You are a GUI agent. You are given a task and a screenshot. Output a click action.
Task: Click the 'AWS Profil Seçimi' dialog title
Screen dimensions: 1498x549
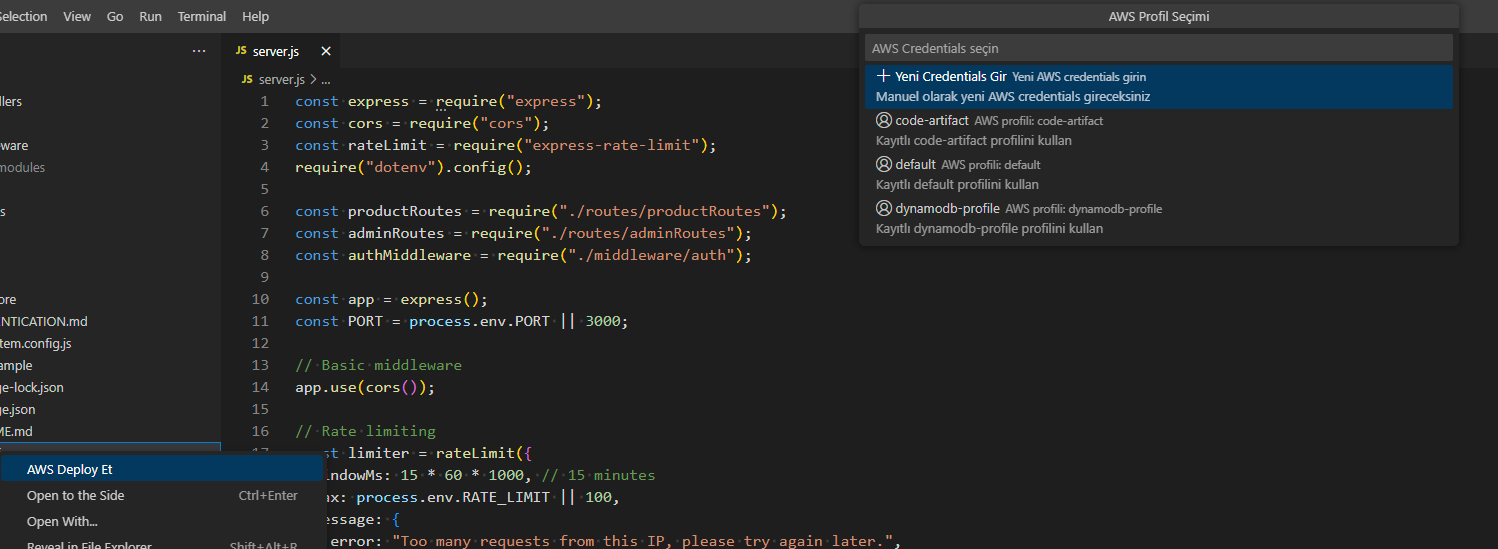click(x=1159, y=17)
